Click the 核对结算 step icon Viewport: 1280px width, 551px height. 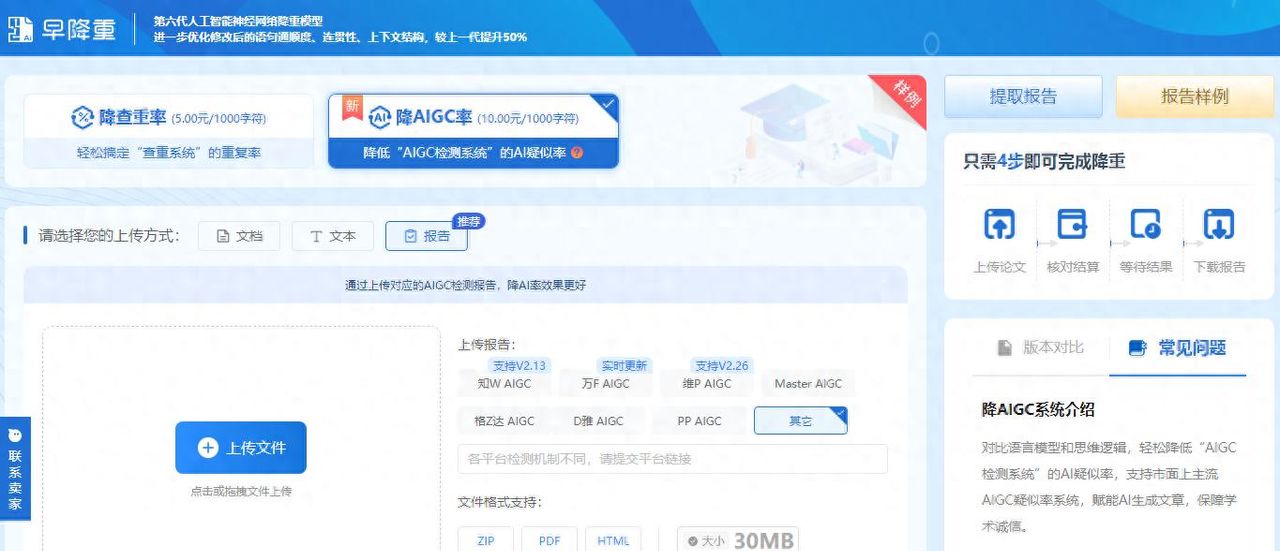click(x=1073, y=224)
